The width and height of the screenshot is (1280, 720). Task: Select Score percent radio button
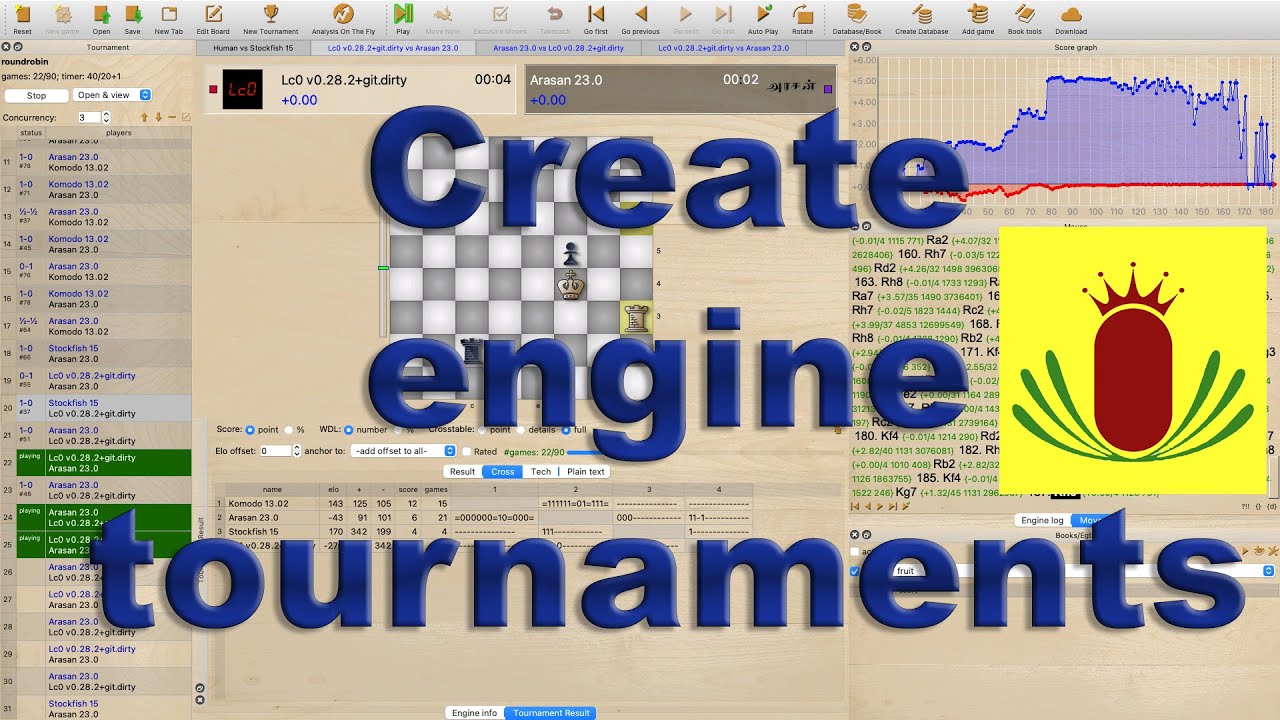(288, 429)
